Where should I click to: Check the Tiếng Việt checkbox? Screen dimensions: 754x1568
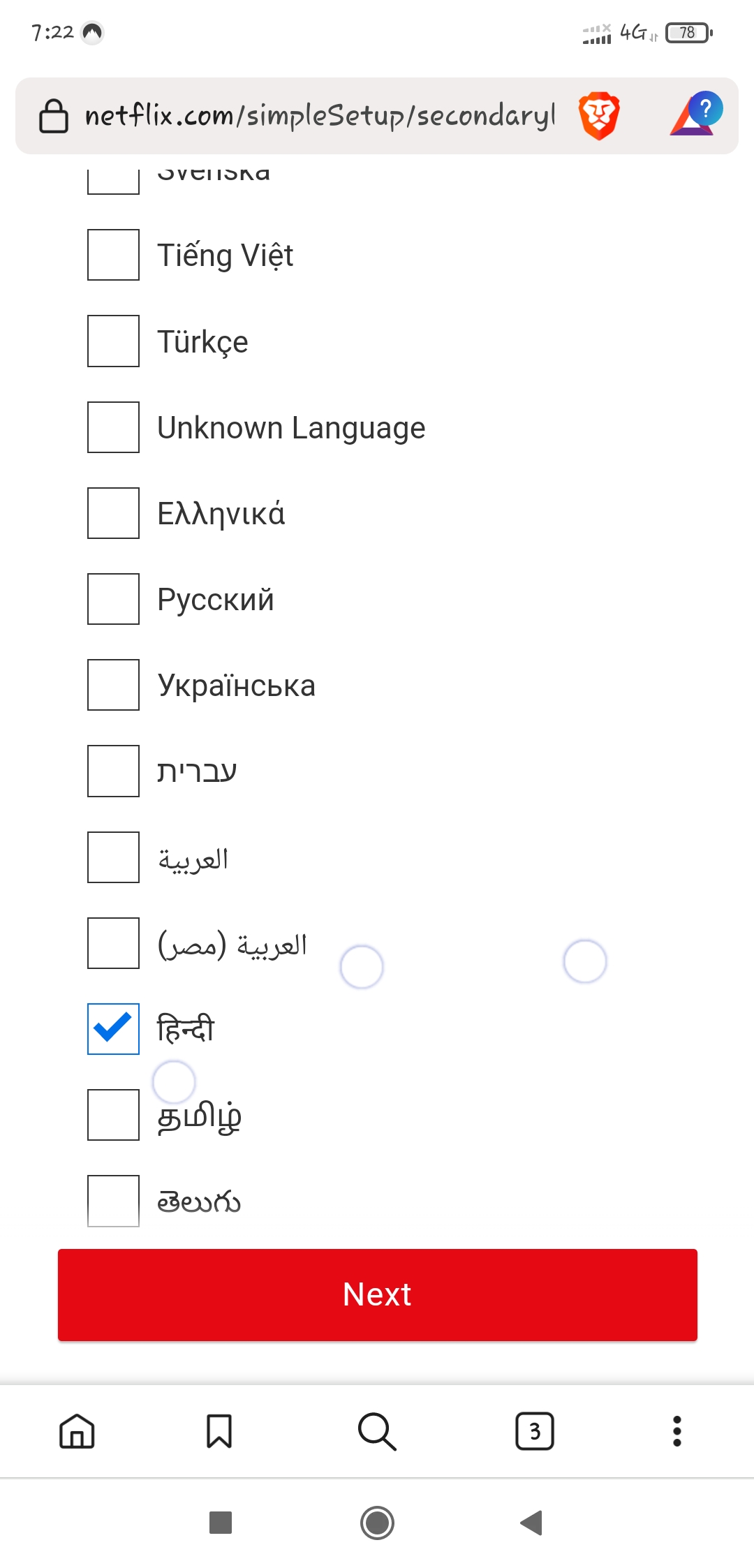coord(113,255)
